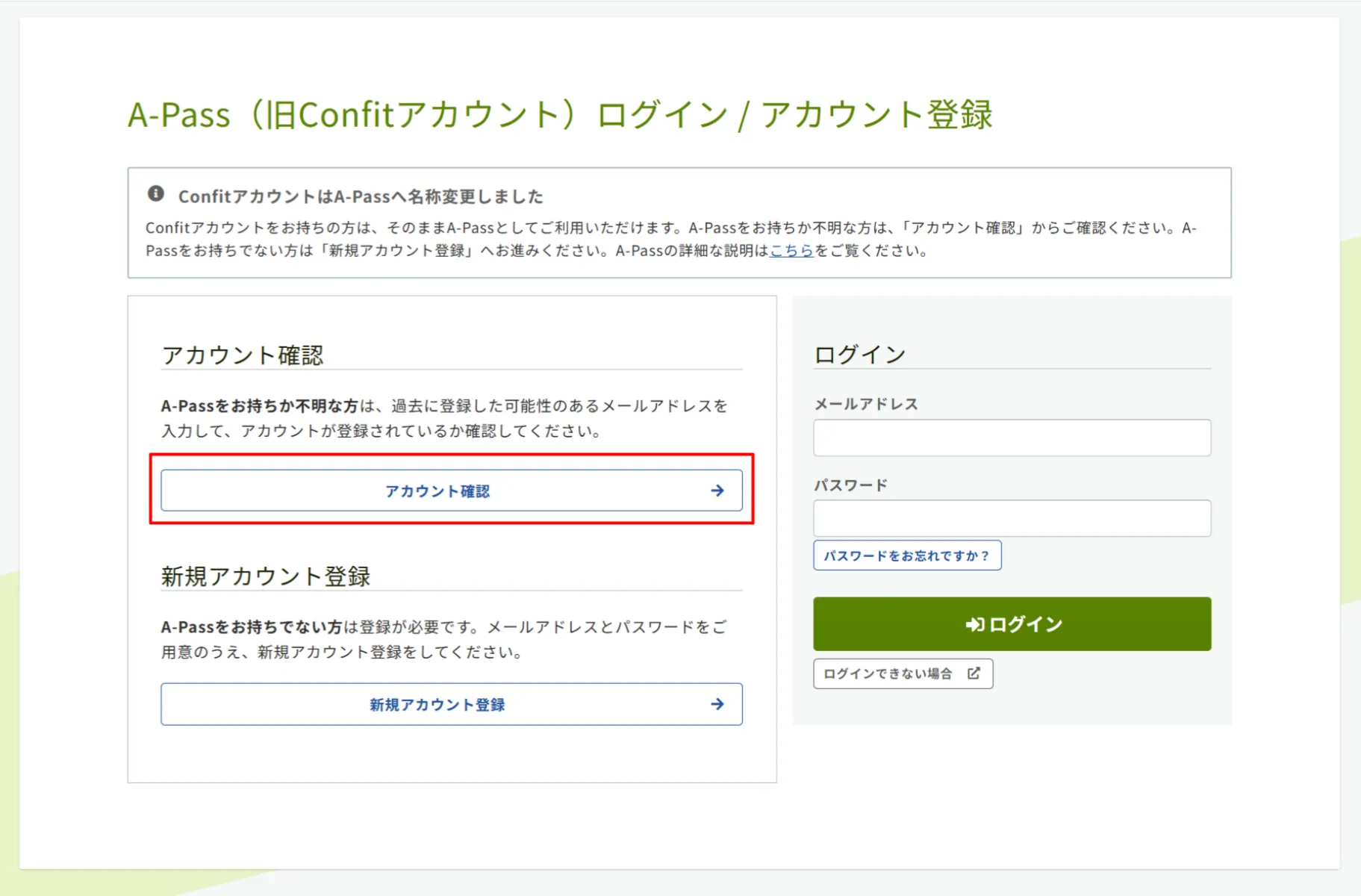The image size is (1361, 896).
Task: Click the arrow icon inside the アカウント確認 button
Action: (716, 490)
